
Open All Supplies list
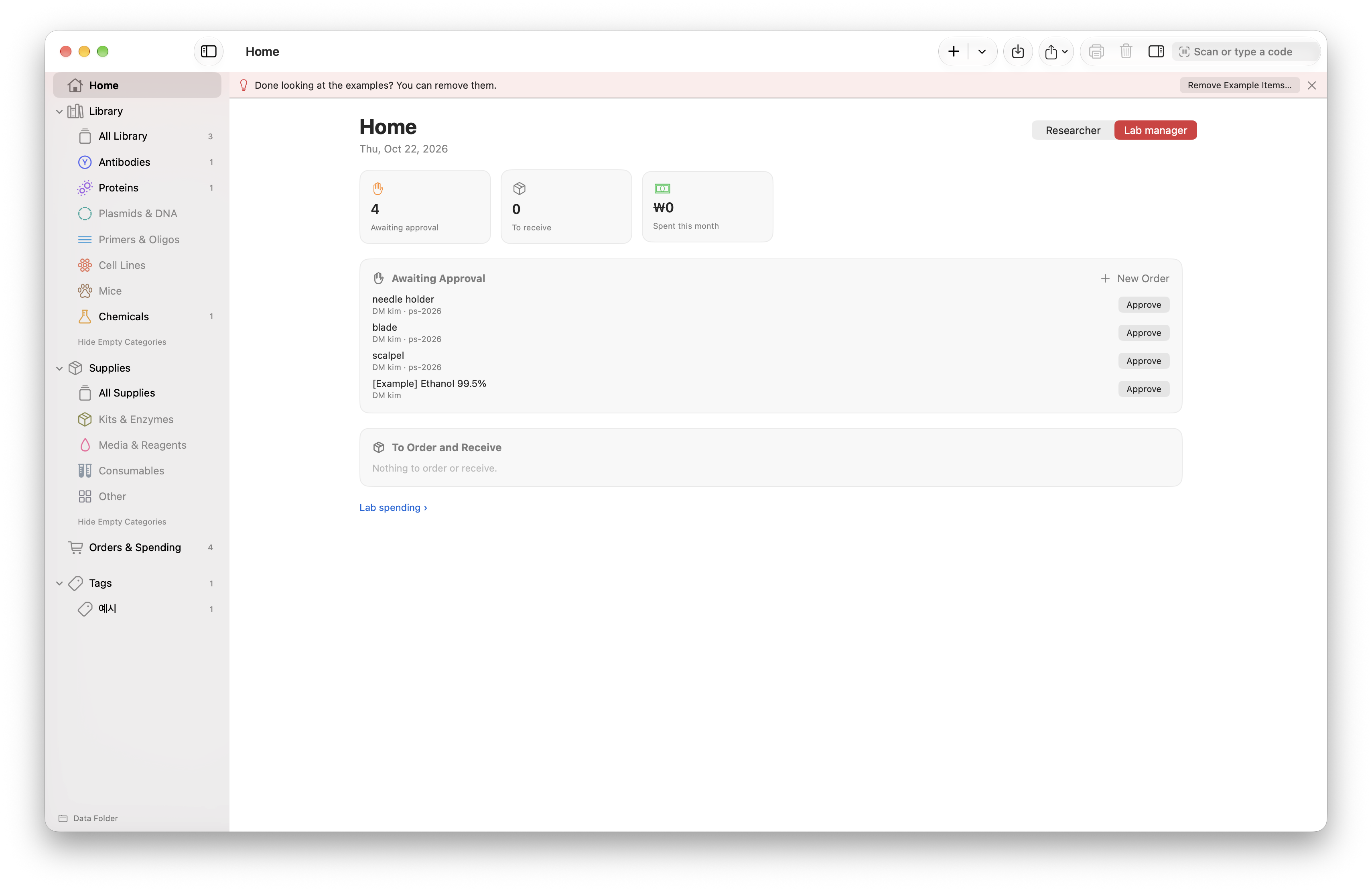(x=137, y=393)
